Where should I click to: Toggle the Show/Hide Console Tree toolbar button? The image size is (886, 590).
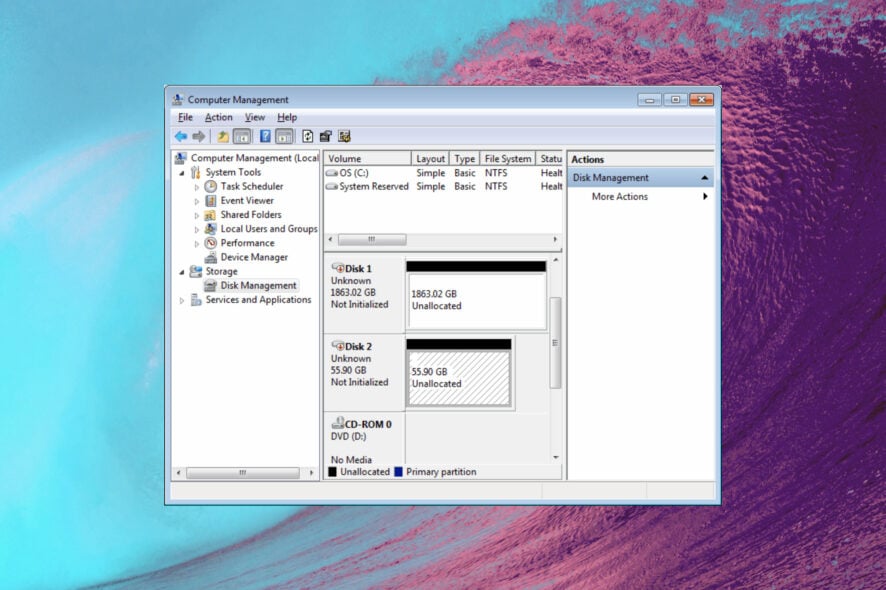tap(242, 135)
